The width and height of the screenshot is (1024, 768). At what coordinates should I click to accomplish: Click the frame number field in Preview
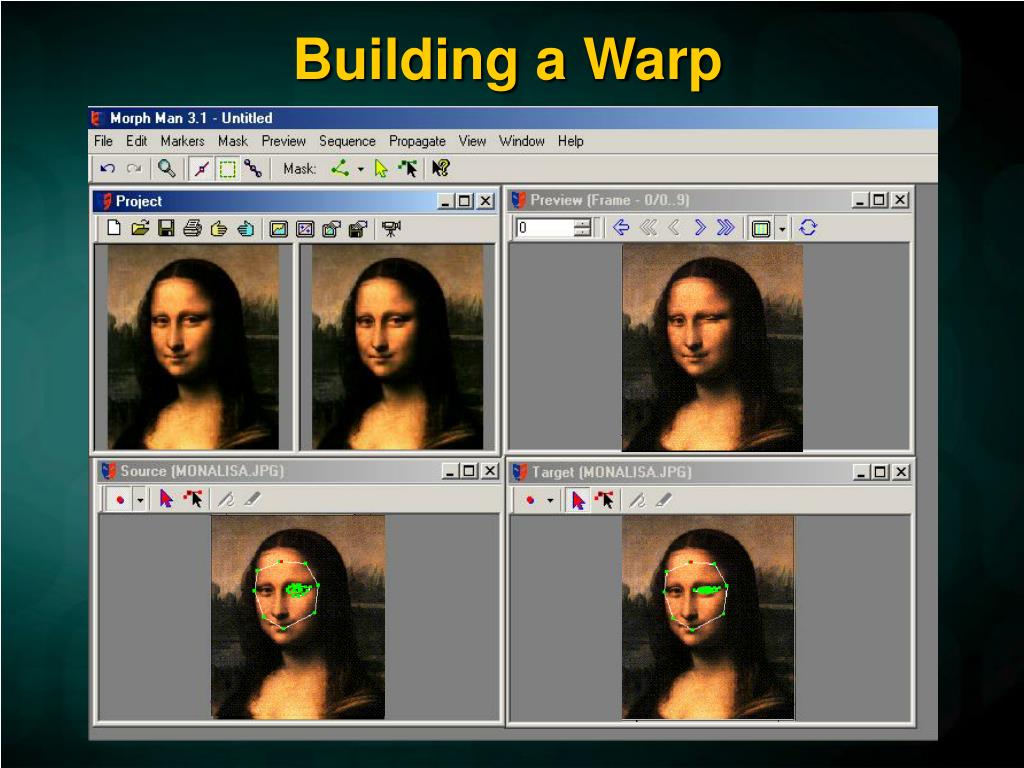click(545, 228)
